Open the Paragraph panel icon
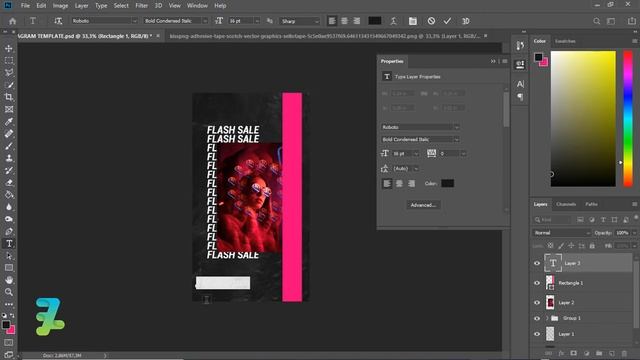 pyautogui.click(x=520, y=97)
